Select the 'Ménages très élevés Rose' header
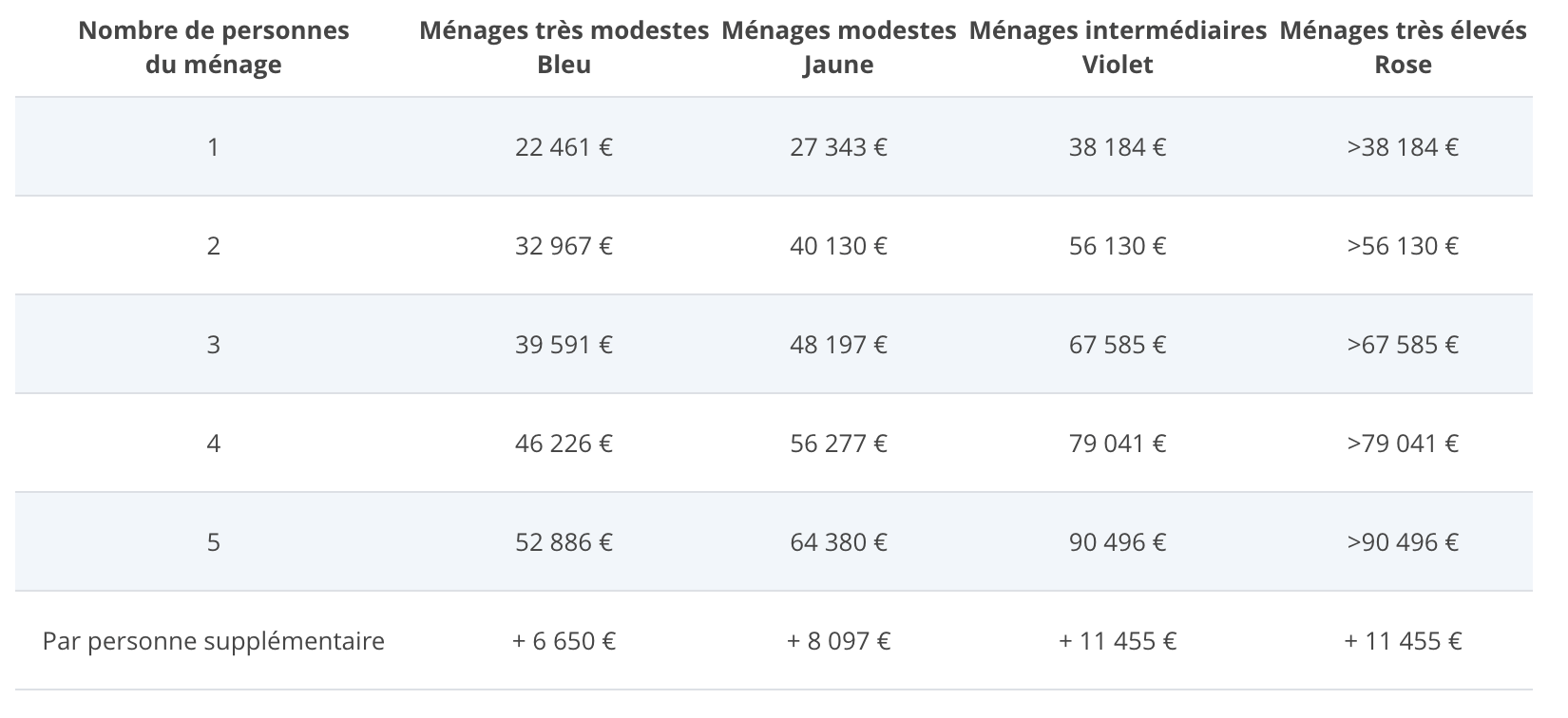The width and height of the screenshot is (1568, 718). (1403, 47)
